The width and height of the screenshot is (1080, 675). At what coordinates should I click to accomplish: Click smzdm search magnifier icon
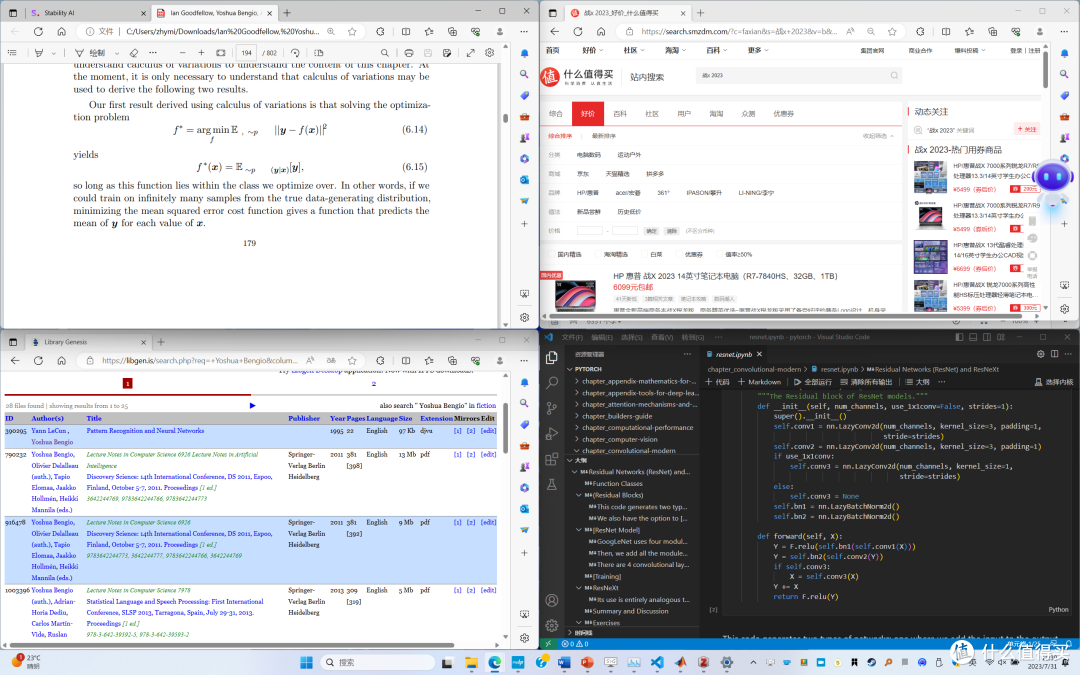(894, 76)
